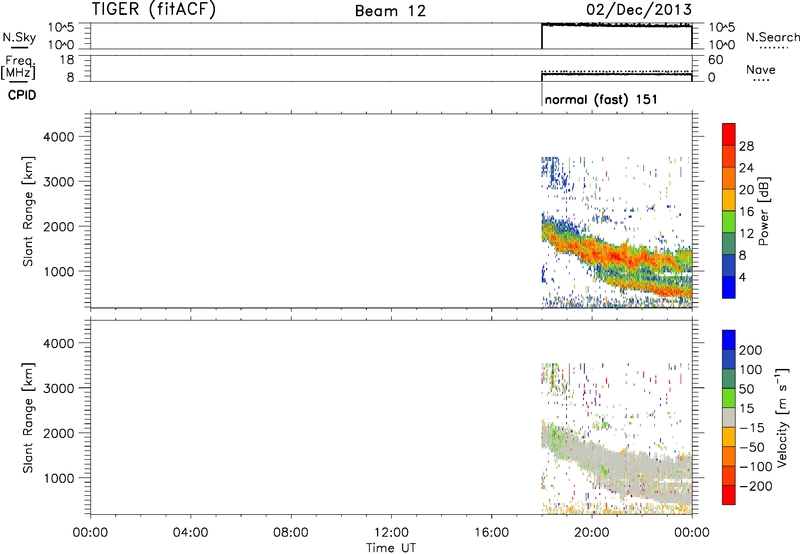Click the N.Search legend label
The image size is (800, 554).
tap(772, 37)
